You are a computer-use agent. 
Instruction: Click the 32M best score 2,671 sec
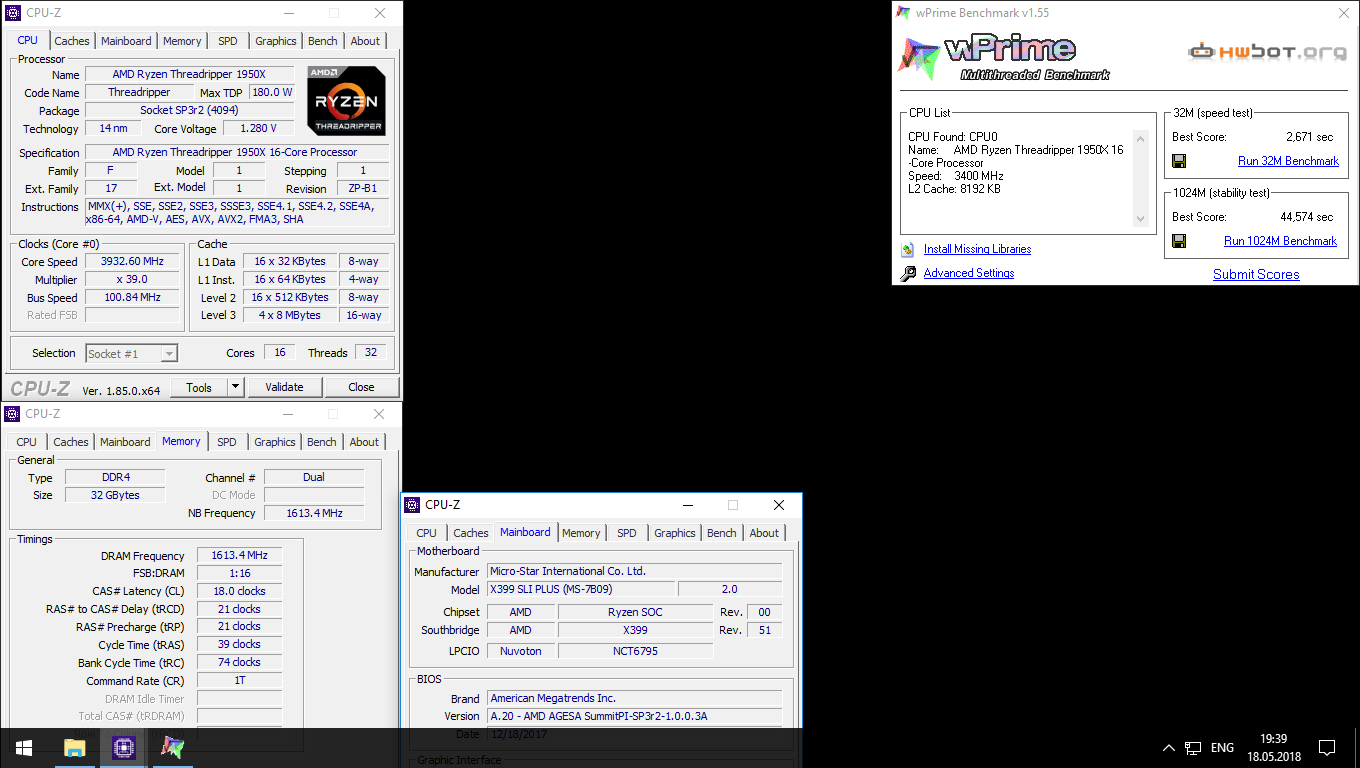click(1309, 137)
